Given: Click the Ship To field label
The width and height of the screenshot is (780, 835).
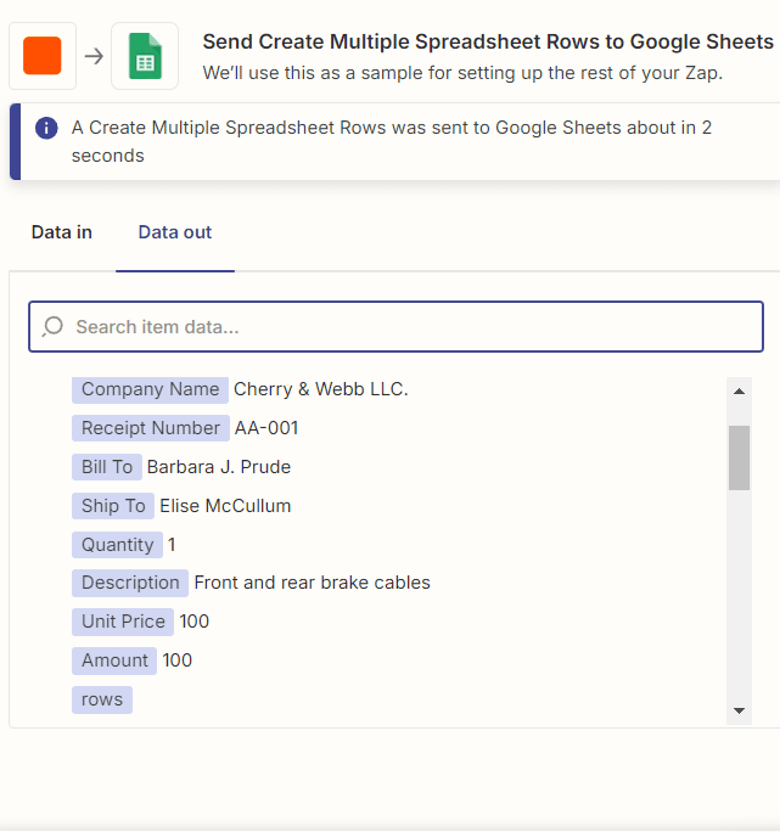Looking at the screenshot, I should tap(113, 506).
